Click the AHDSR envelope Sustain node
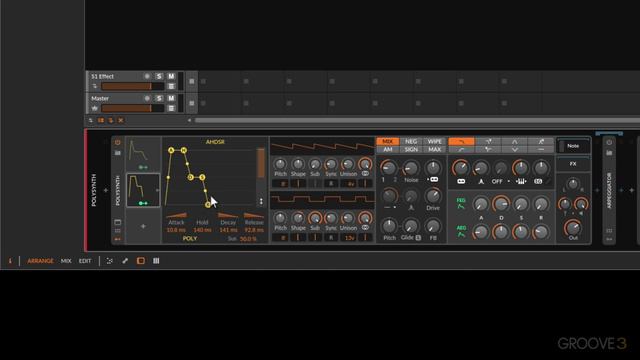The width and height of the screenshot is (640, 360). point(202,177)
